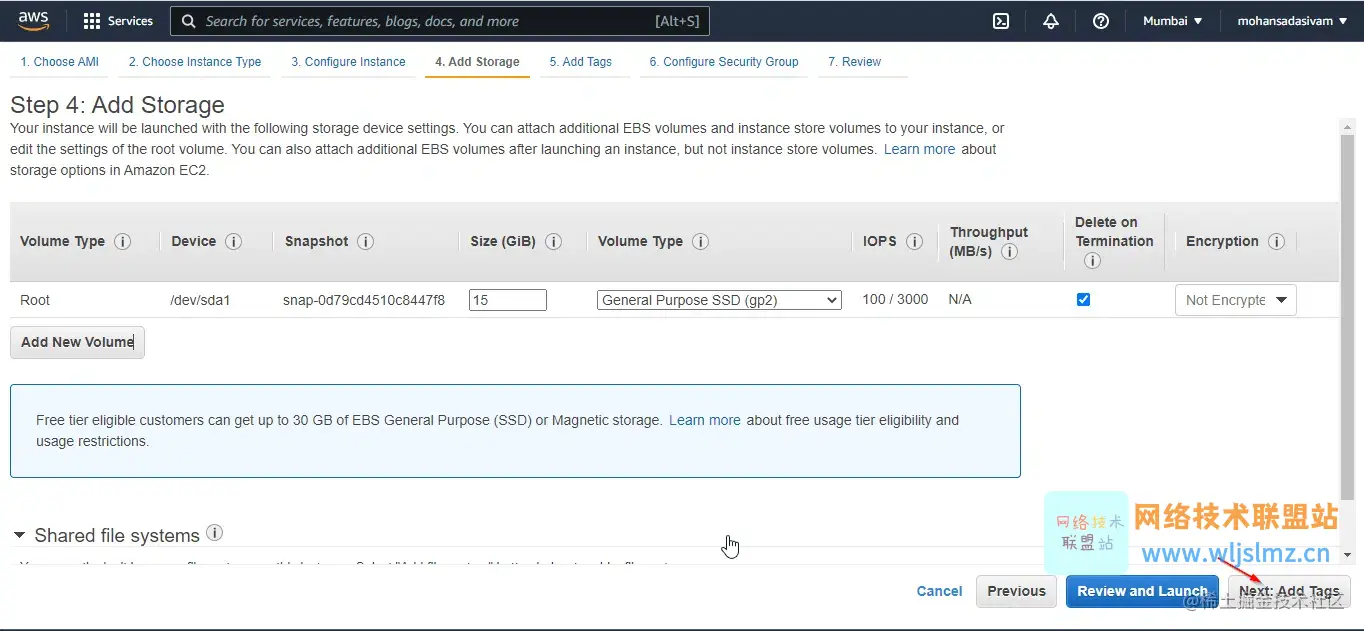Click info icon beside Shared file systems
This screenshot has height=631, width=1364.
click(214, 534)
